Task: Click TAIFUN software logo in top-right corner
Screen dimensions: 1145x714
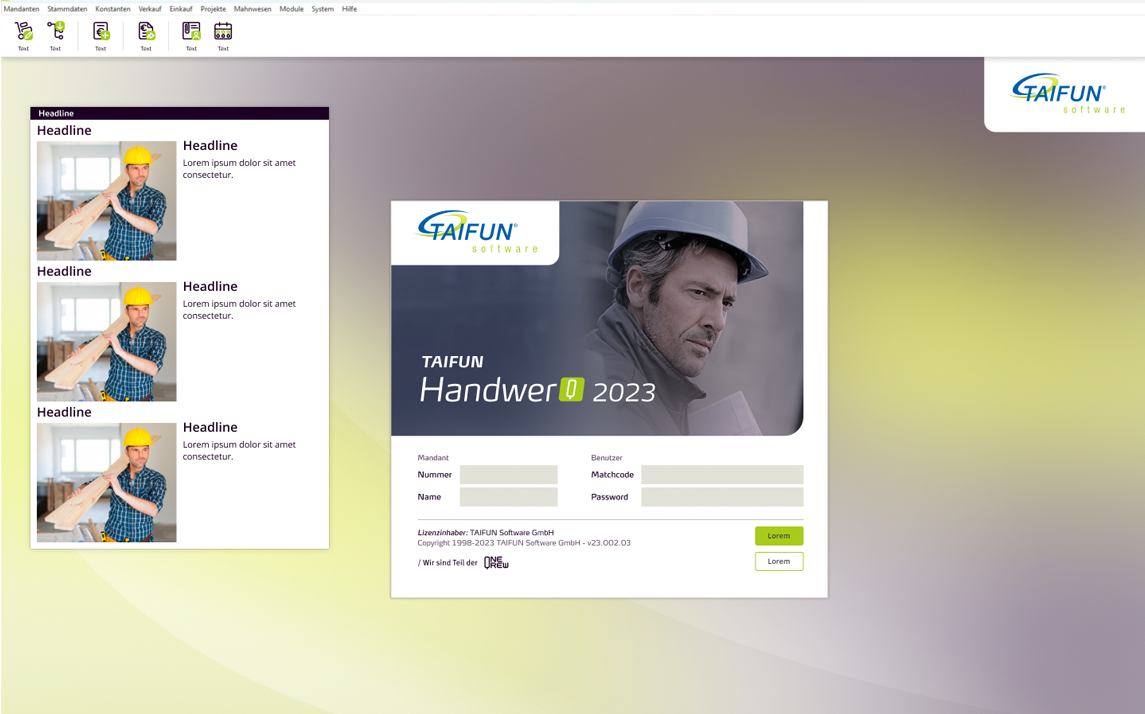Action: [x=1067, y=94]
